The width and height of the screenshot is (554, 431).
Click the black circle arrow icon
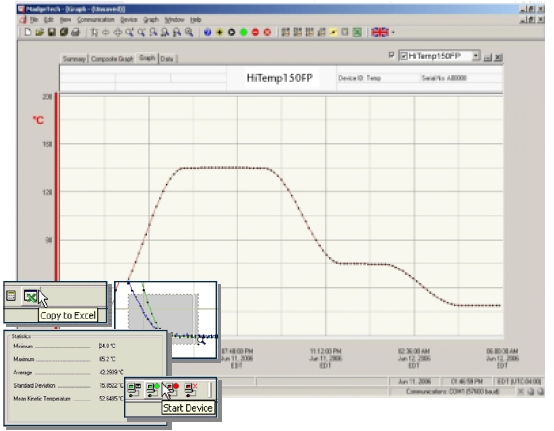point(231,33)
